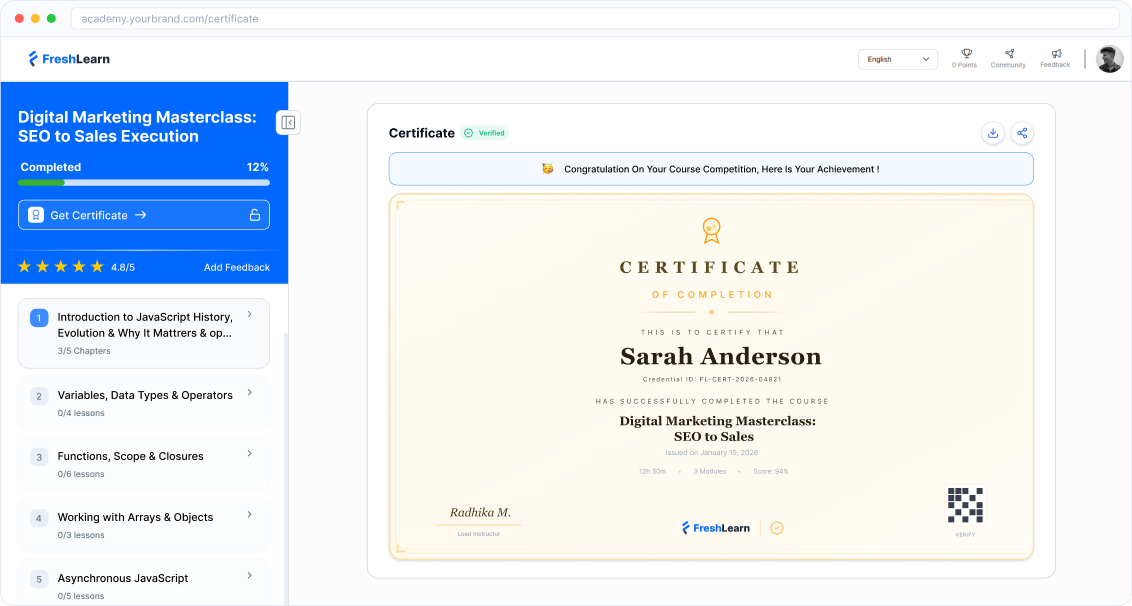Share the certificate via the share icon
Image resolution: width=1132 pixels, height=606 pixels.
[x=1022, y=132]
